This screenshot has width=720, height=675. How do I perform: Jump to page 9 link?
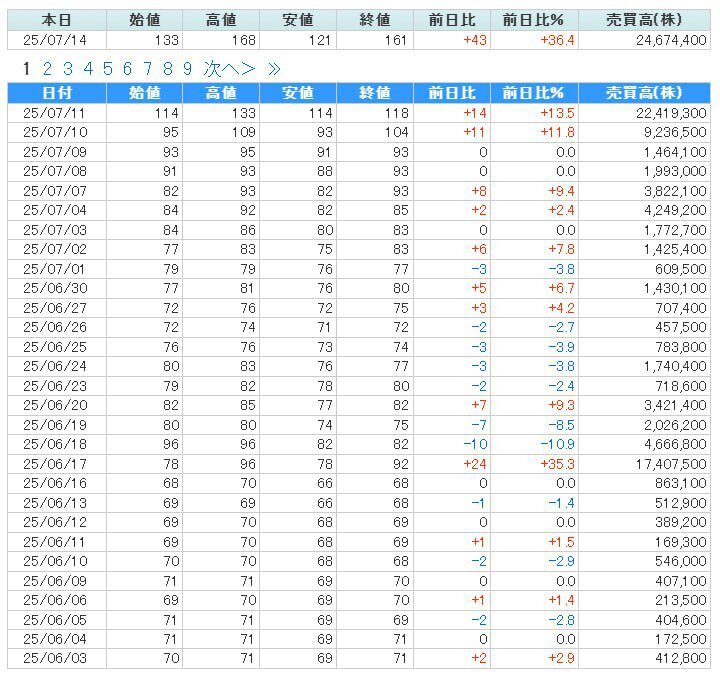187,69
